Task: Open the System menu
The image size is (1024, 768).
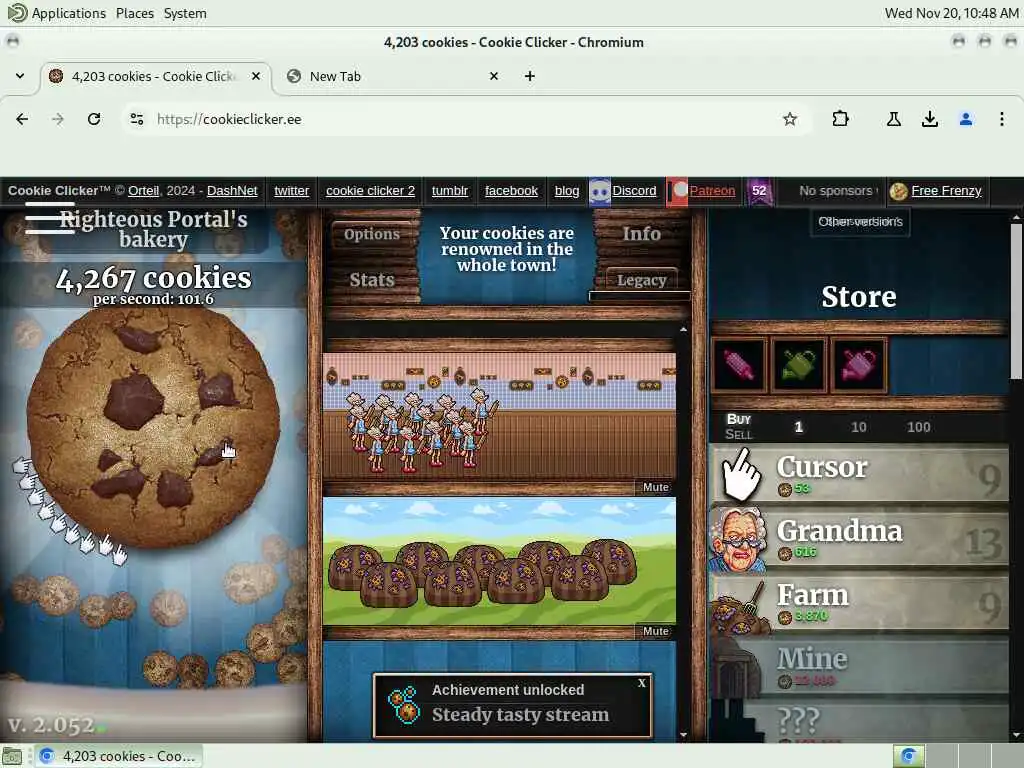Action: 185,13
